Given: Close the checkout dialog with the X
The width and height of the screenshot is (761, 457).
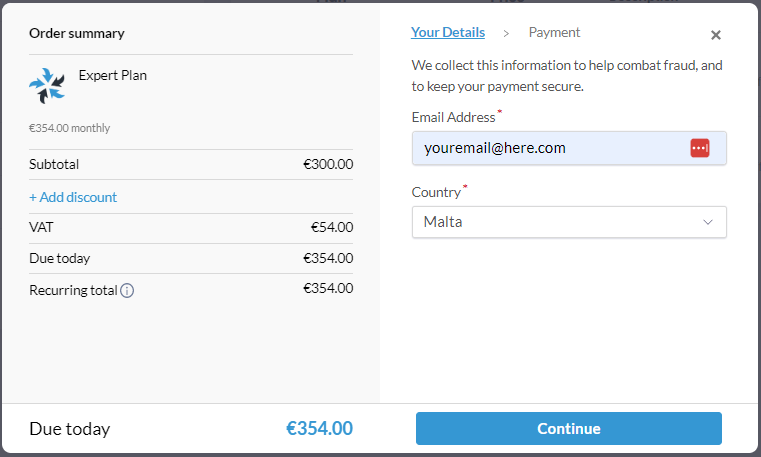Looking at the screenshot, I should point(715,35).
